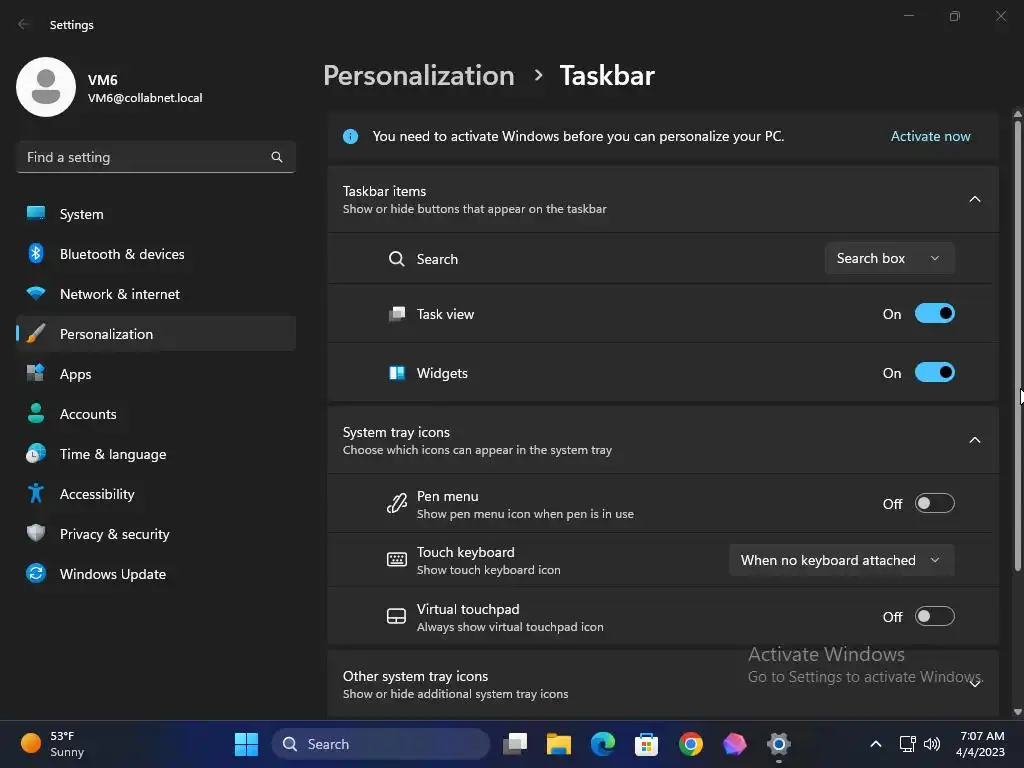Click the Pen menu icon

[396, 504]
